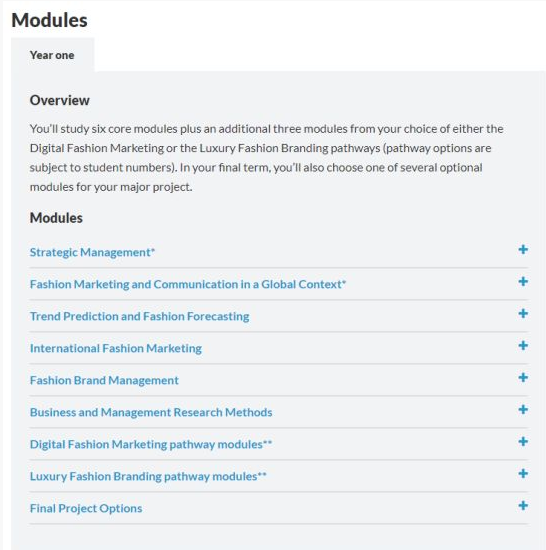Screen dimensions: 546x550
Task: Select the Final Project Options title
Action: 86,509
